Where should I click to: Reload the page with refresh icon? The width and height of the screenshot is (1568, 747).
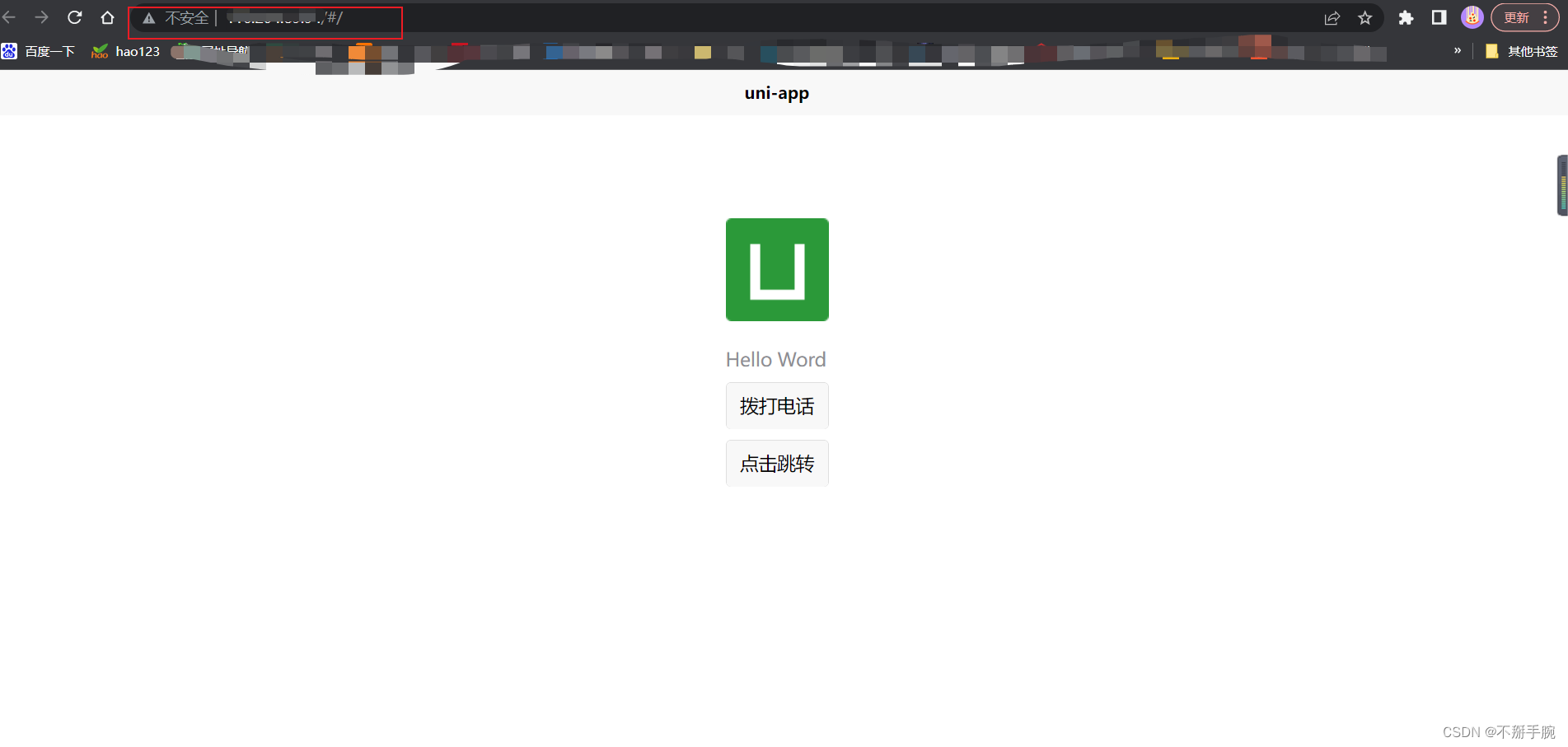tap(74, 17)
